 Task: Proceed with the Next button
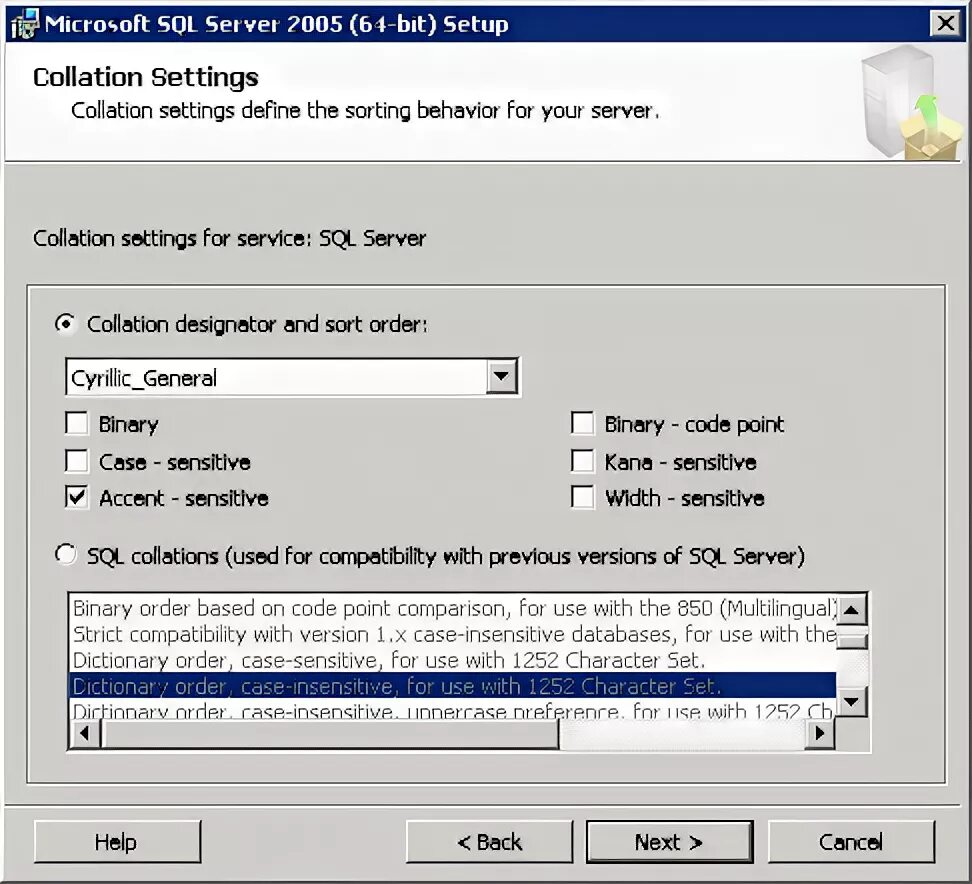coord(669,842)
